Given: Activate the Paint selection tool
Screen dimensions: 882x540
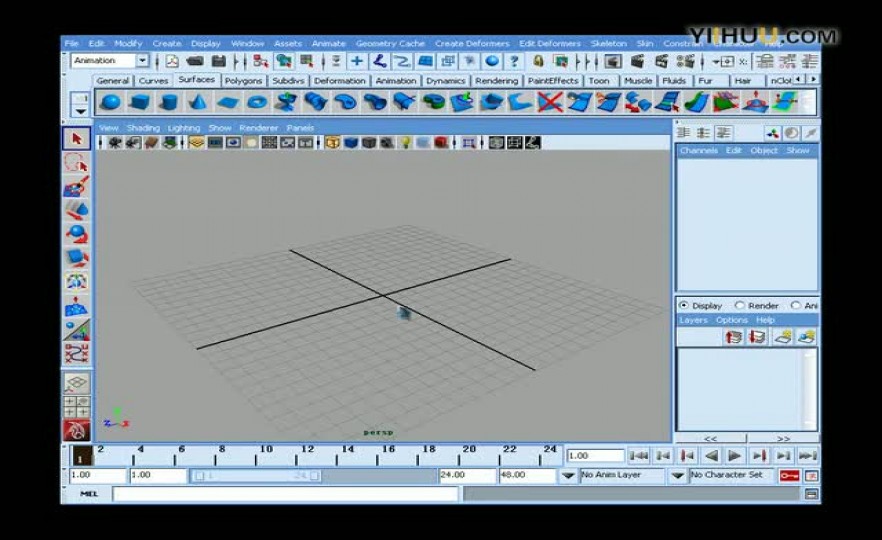Looking at the screenshot, I should 76,186.
